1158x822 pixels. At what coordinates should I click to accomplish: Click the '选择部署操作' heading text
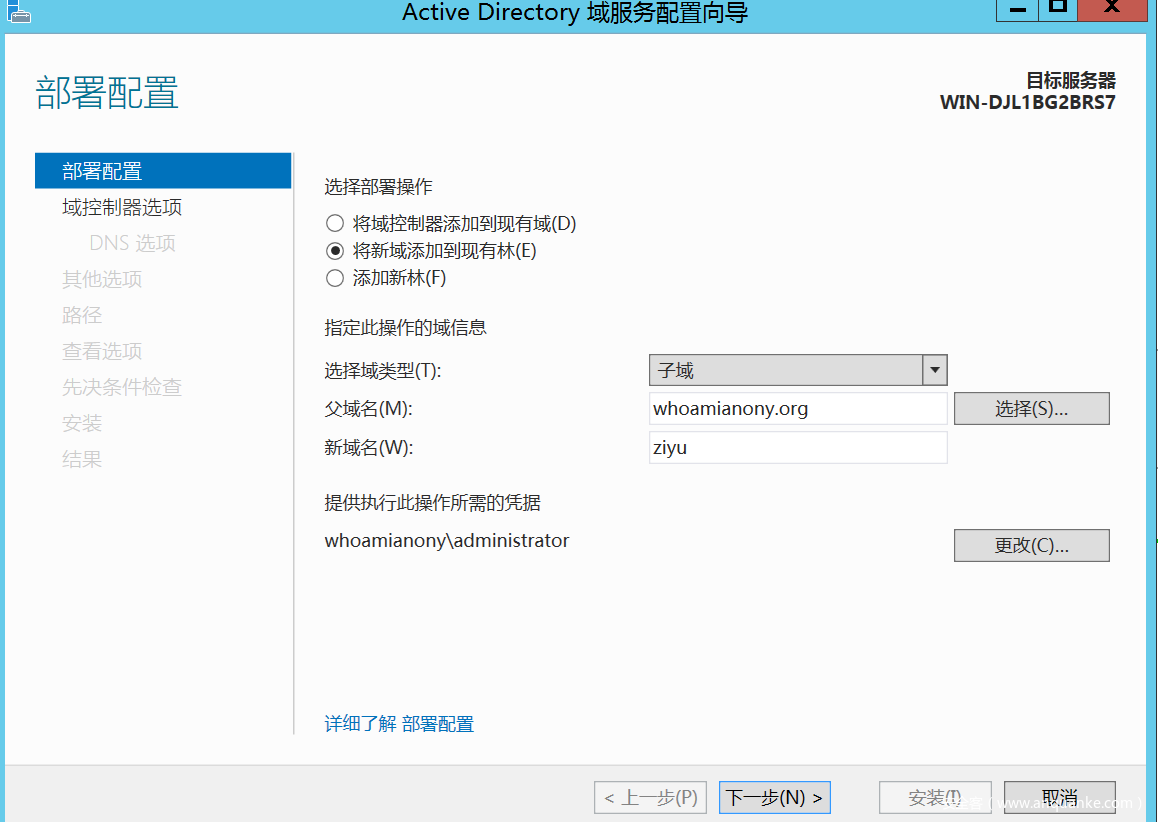(378, 187)
